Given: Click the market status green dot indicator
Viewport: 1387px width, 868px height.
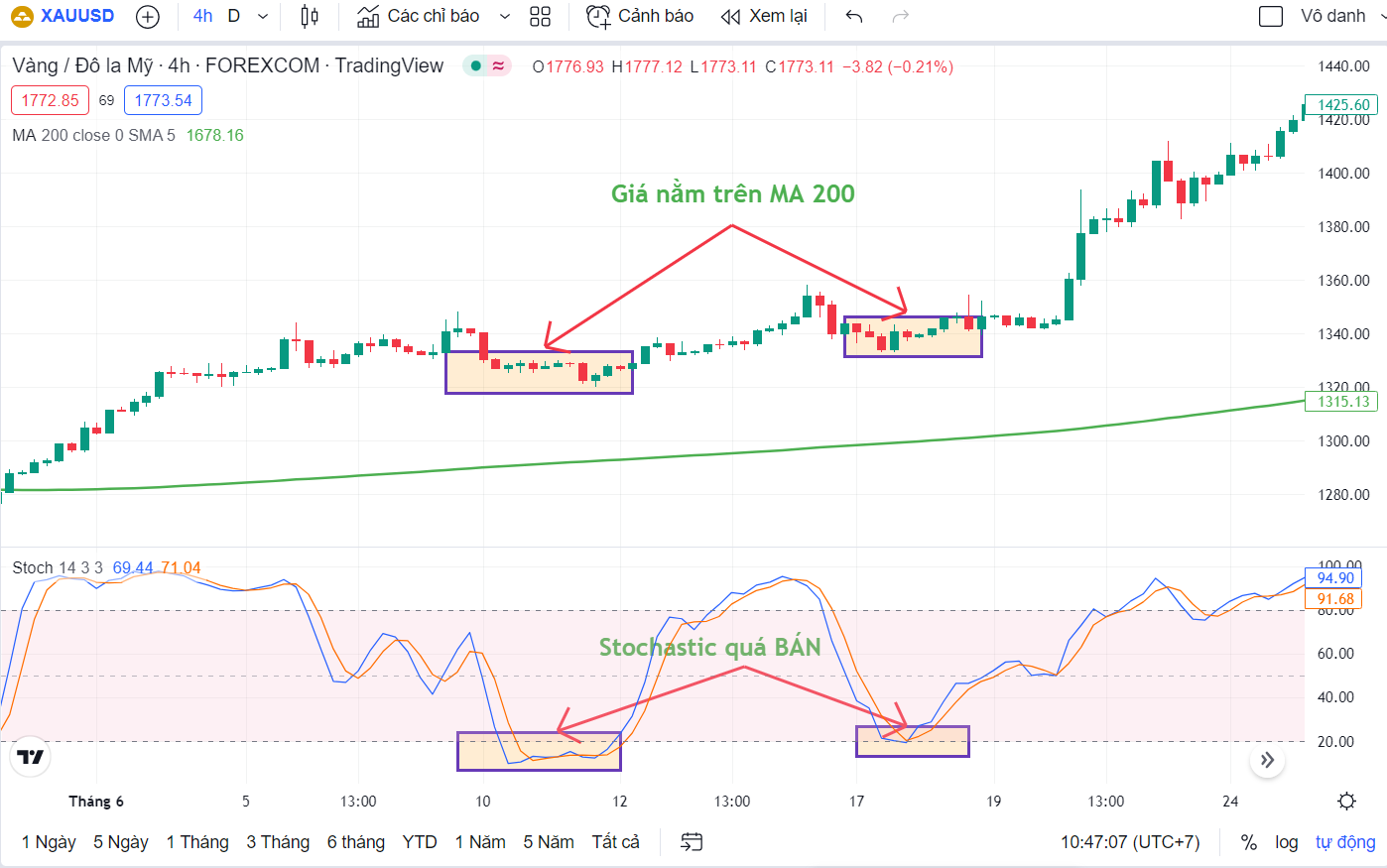Looking at the screenshot, I should coord(476,65).
